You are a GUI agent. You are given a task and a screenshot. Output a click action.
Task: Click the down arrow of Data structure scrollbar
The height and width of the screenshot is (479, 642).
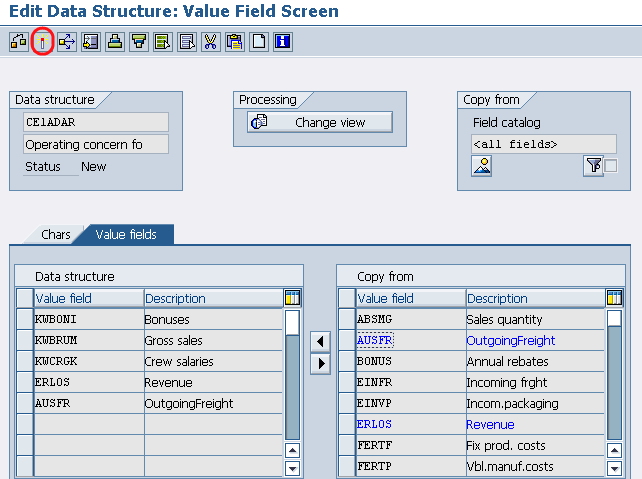(292, 468)
